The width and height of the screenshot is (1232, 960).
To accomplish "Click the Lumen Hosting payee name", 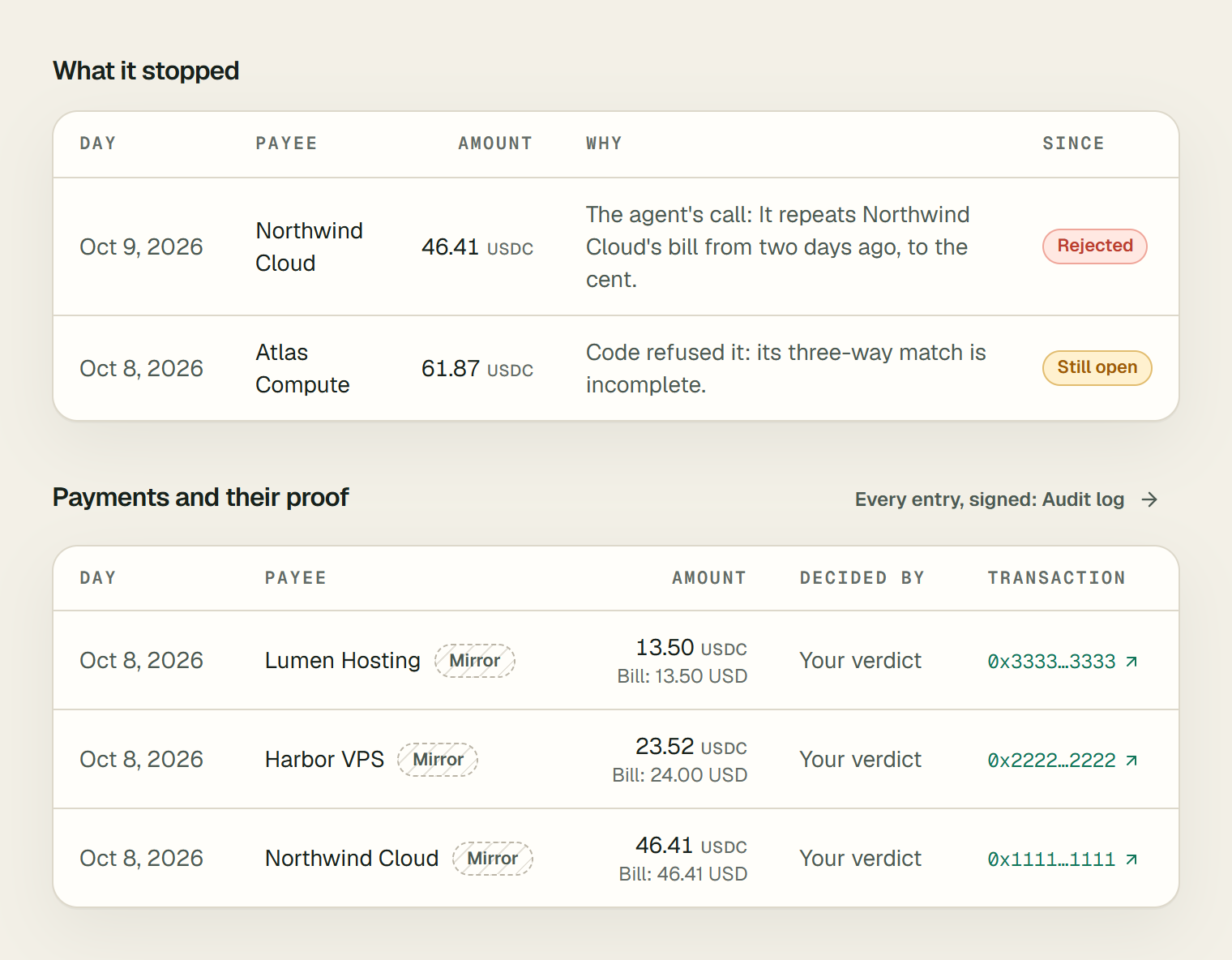I will click(x=343, y=661).
